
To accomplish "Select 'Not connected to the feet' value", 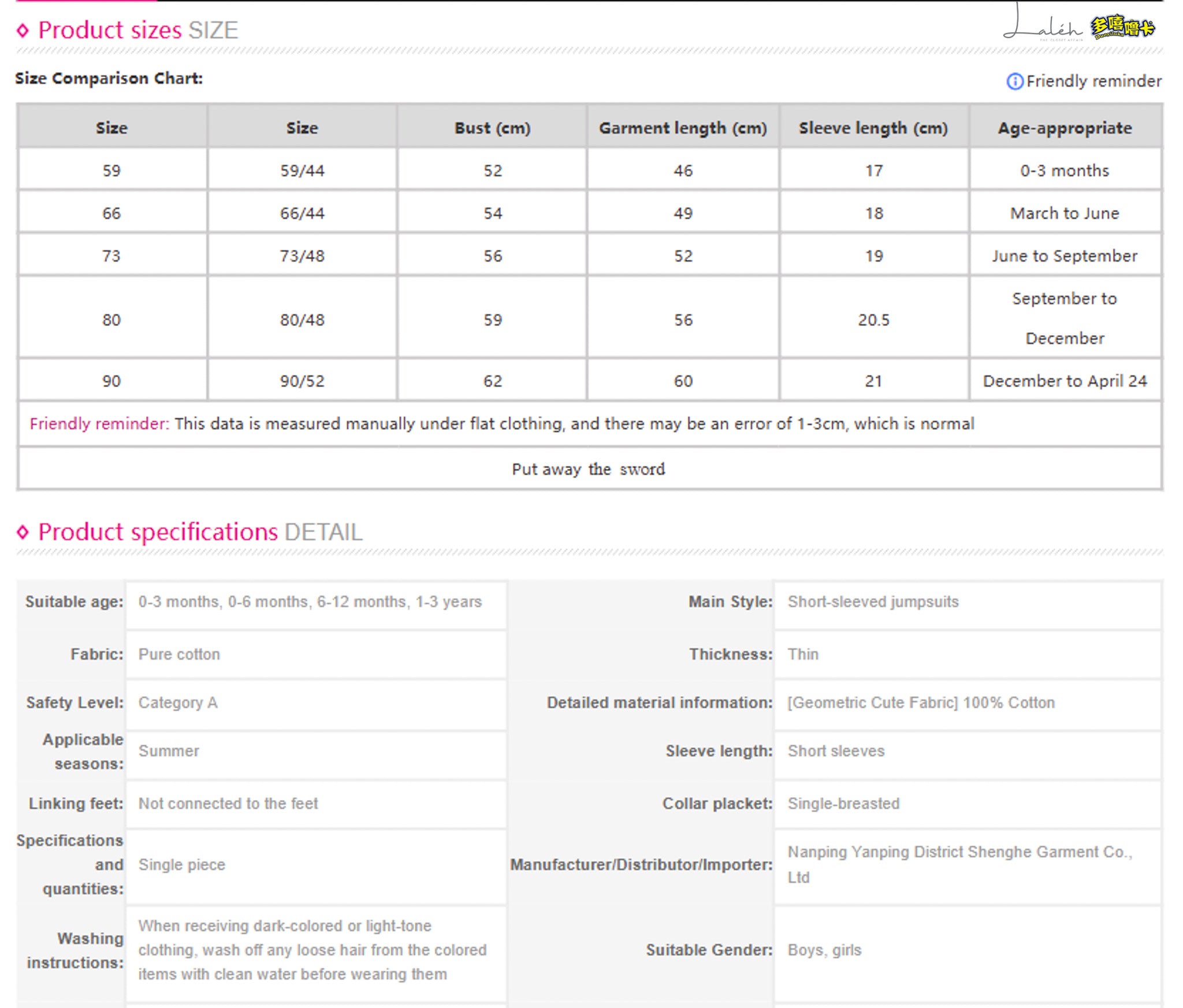I will [228, 804].
